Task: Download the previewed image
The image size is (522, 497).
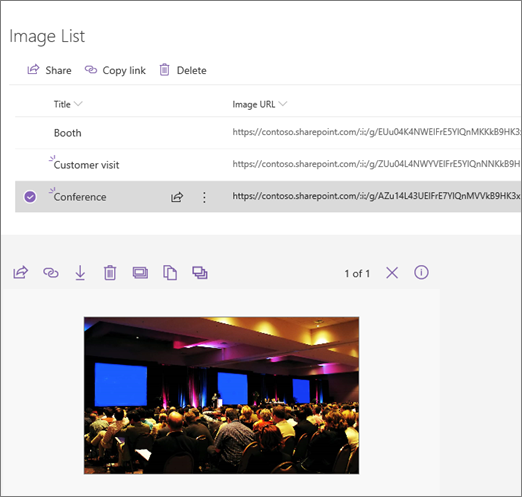Action: pos(80,273)
